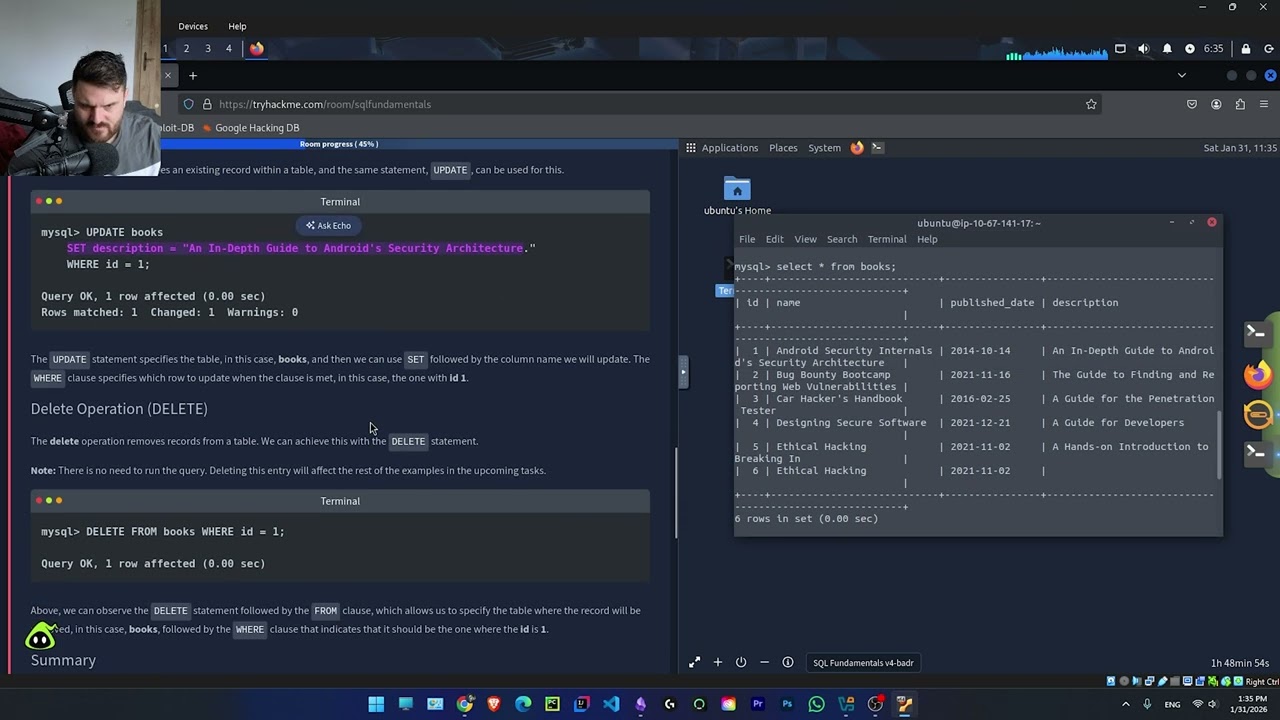Open the terminal View menu
Image resolution: width=1280 pixels, height=720 pixels.
(x=805, y=239)
